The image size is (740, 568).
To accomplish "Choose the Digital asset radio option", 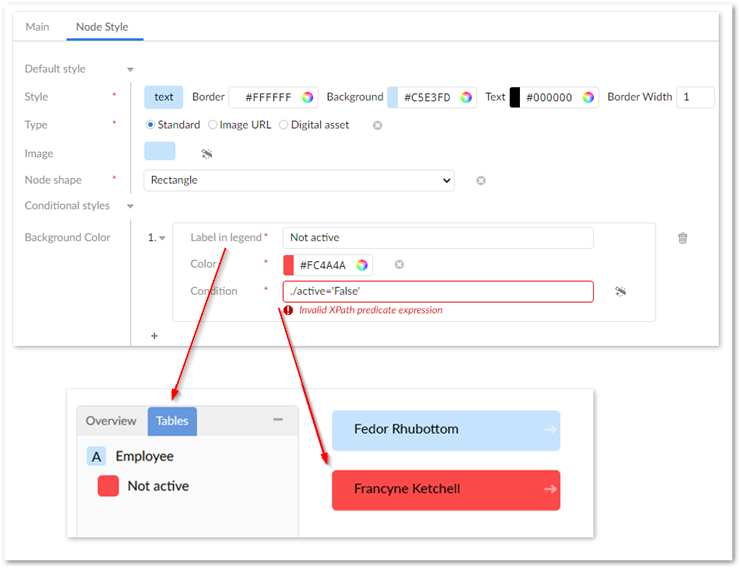I will tap(283, 125).
